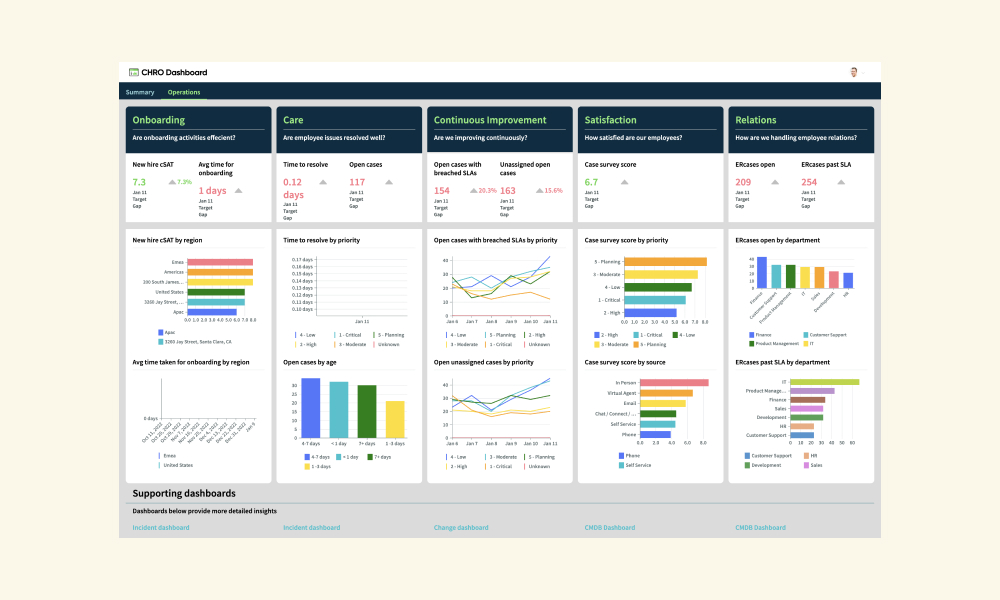
Task: Click the In Person bar in survey by source
Action: [x=674, y=383]
